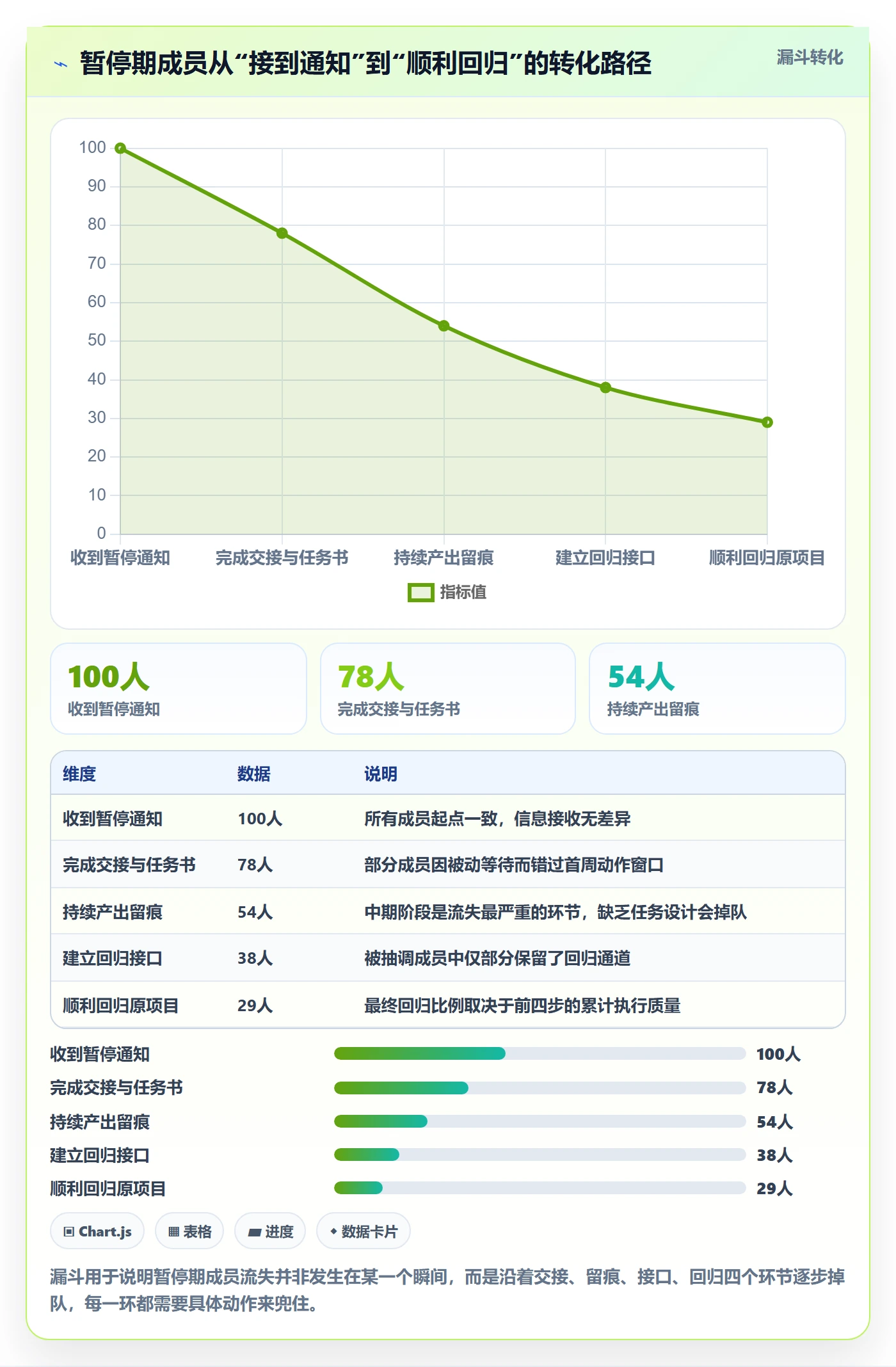
Task: Click the 38人 table data cell
Action: click(x=255, y=958)
